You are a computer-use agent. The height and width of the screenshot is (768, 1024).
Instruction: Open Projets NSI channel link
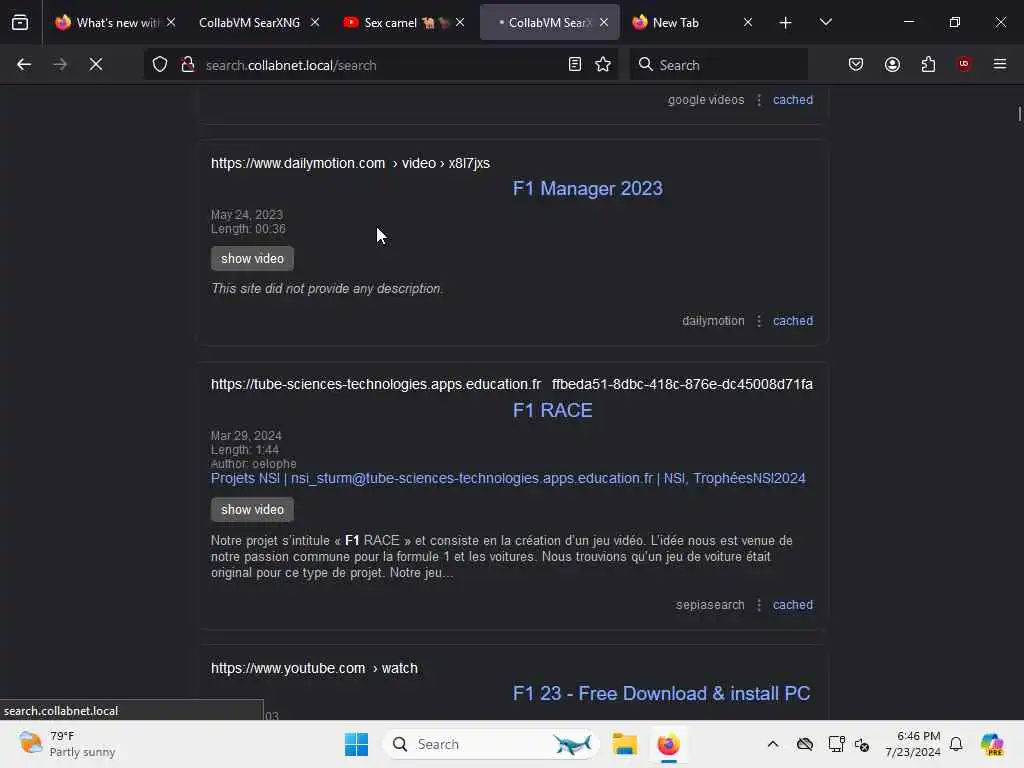508,478
